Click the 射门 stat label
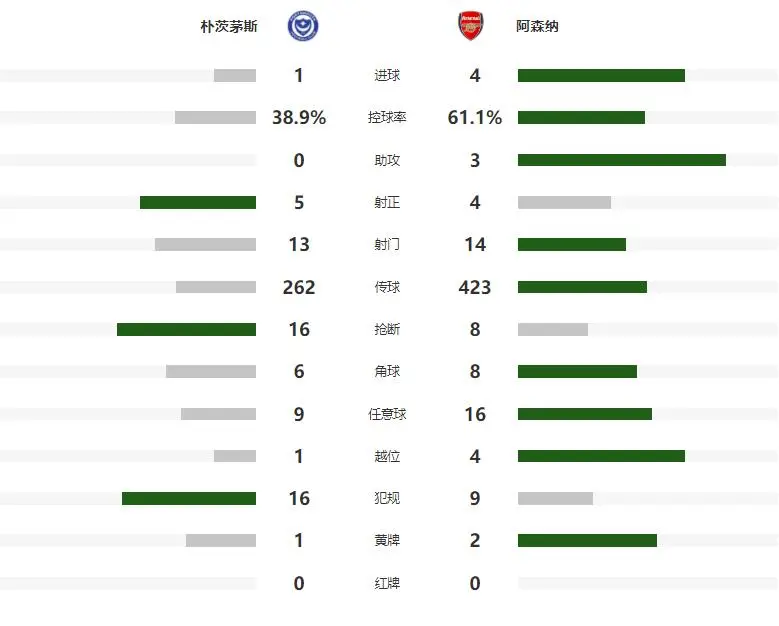This screenshot has width=779, height=626. [387, 245]
